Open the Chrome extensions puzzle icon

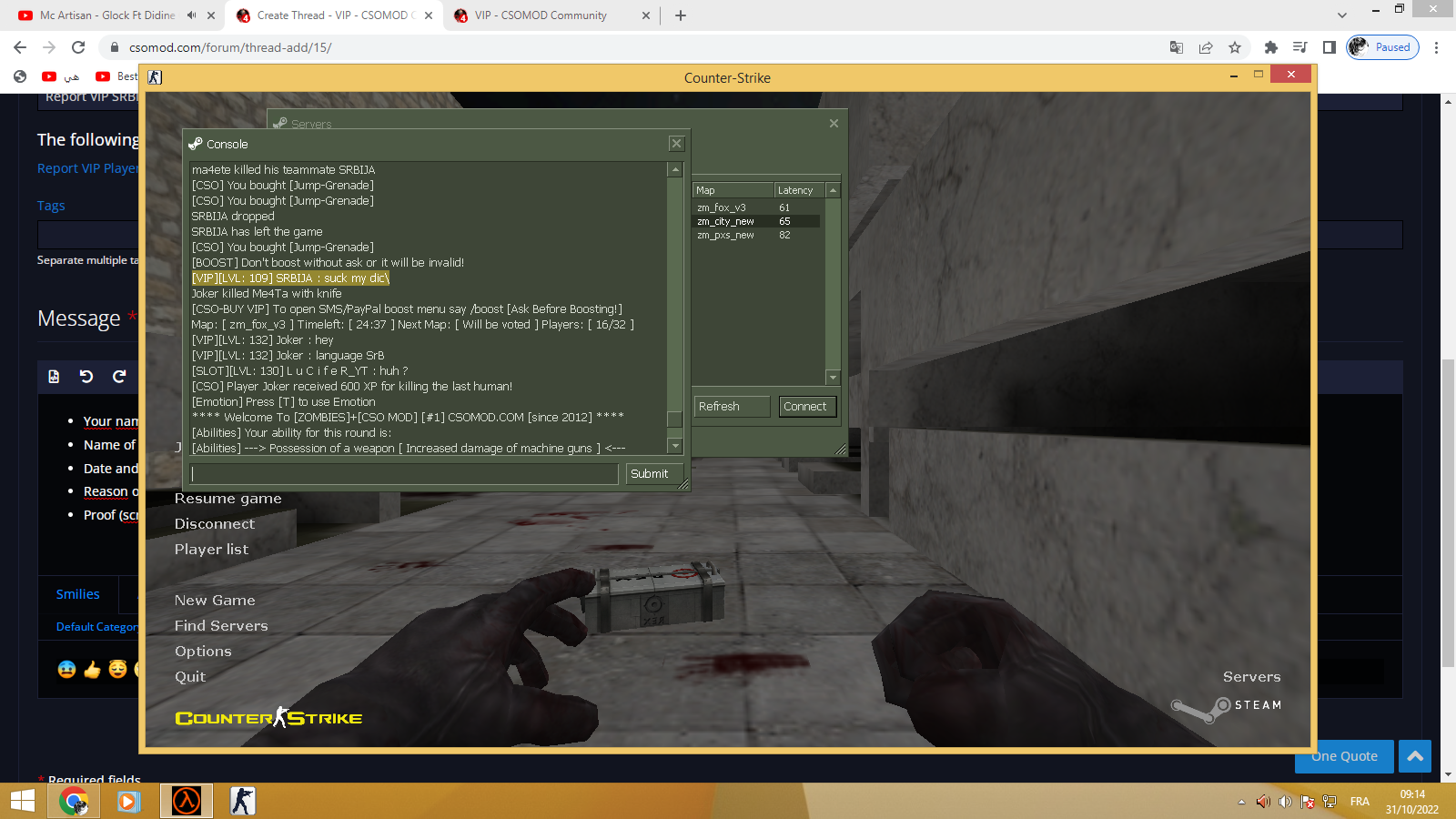point(1271,47)
